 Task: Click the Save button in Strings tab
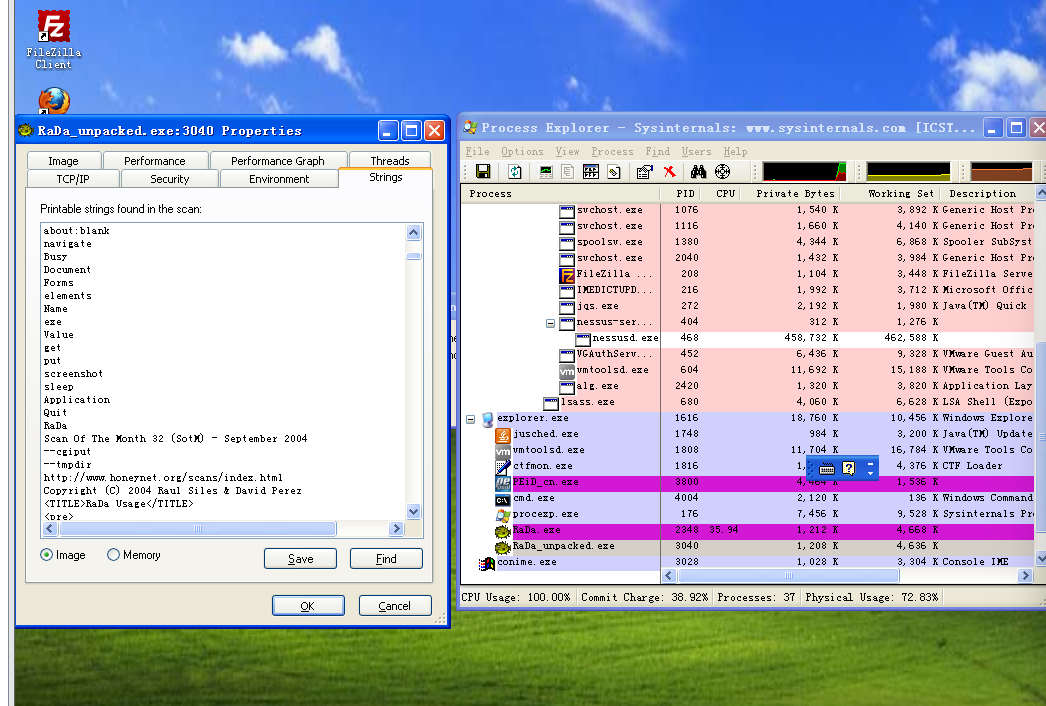coord(300,559)
